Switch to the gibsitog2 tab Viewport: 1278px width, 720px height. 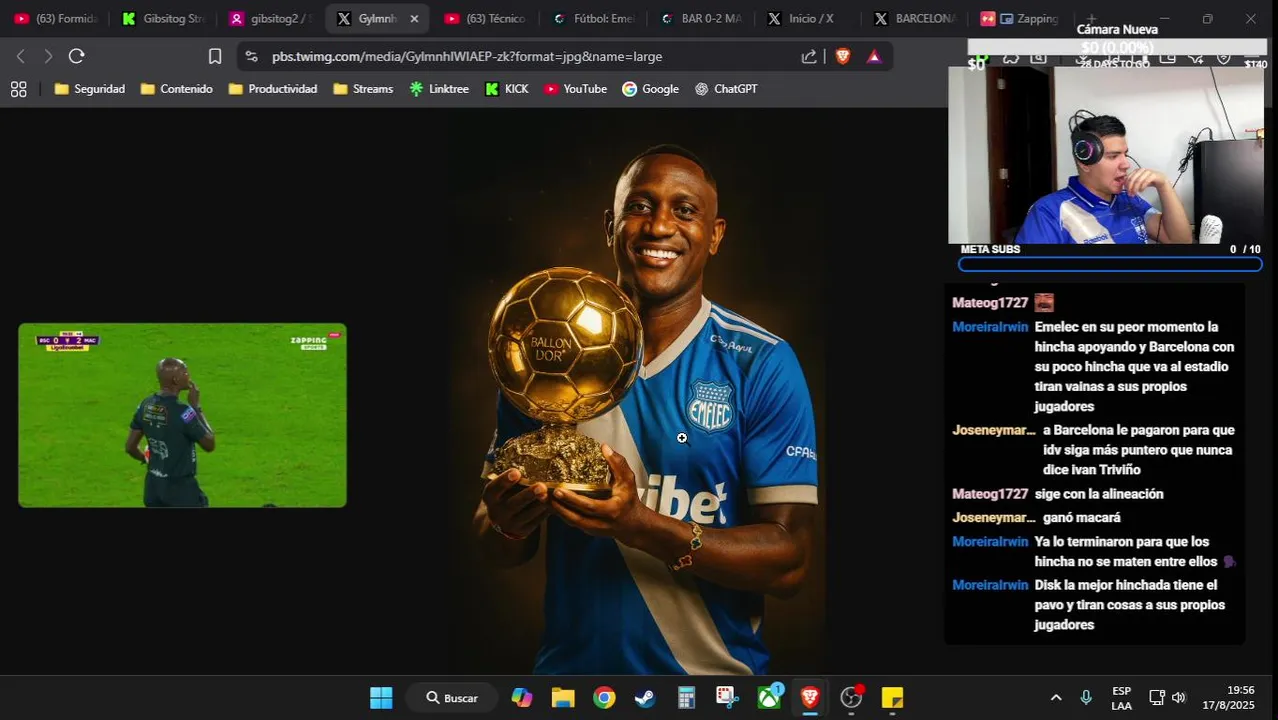(270, 19)
